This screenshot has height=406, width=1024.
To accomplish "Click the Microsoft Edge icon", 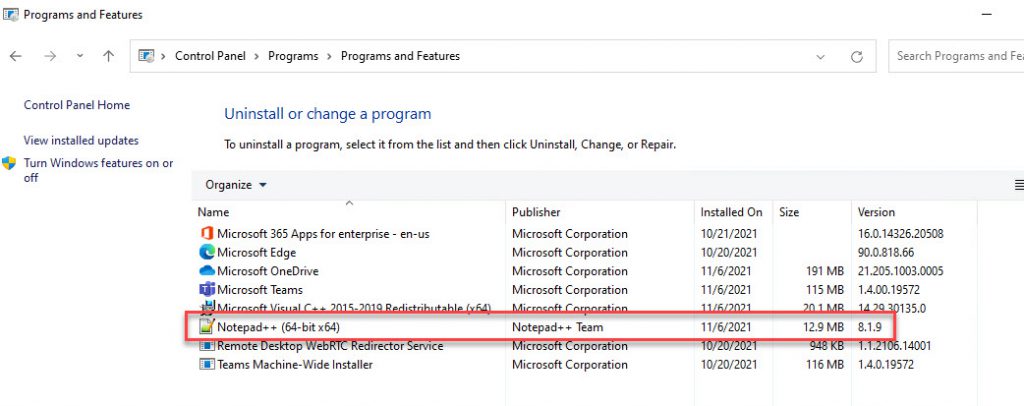I will click(207, 252).
